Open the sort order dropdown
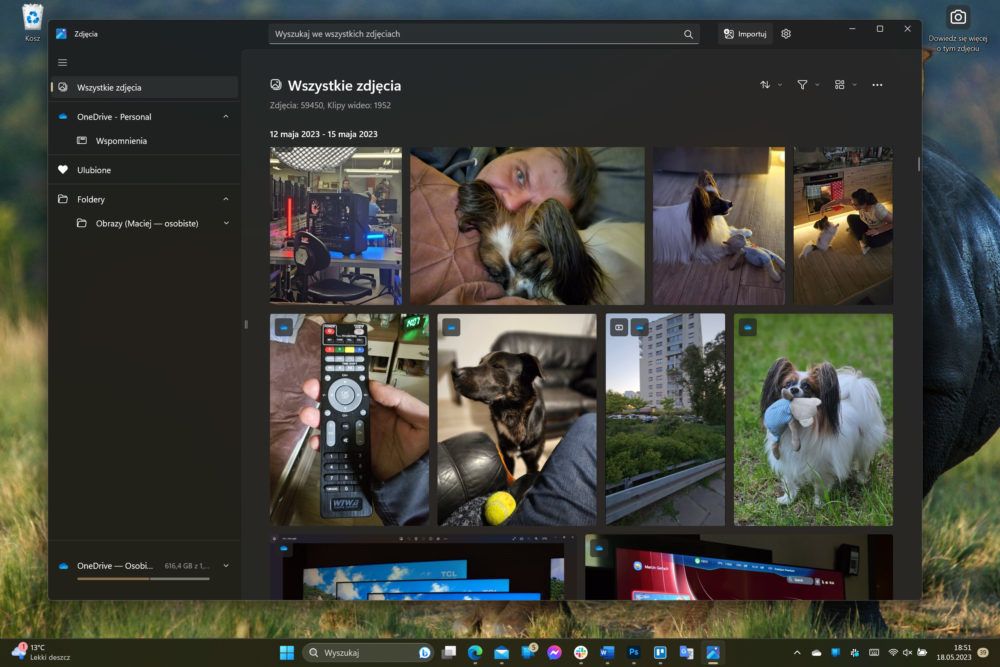1000x667 pixels. click(x=770, y=85)
